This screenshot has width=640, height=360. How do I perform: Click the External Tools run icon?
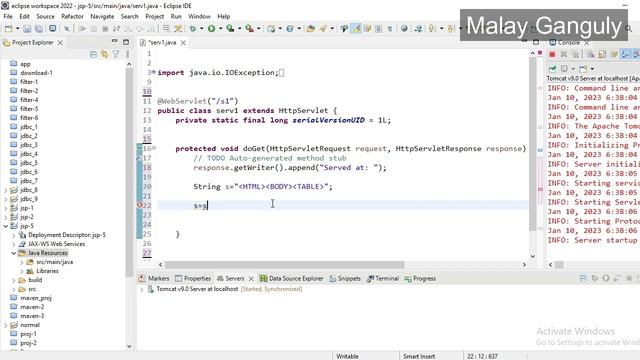[x=249, y=28]
